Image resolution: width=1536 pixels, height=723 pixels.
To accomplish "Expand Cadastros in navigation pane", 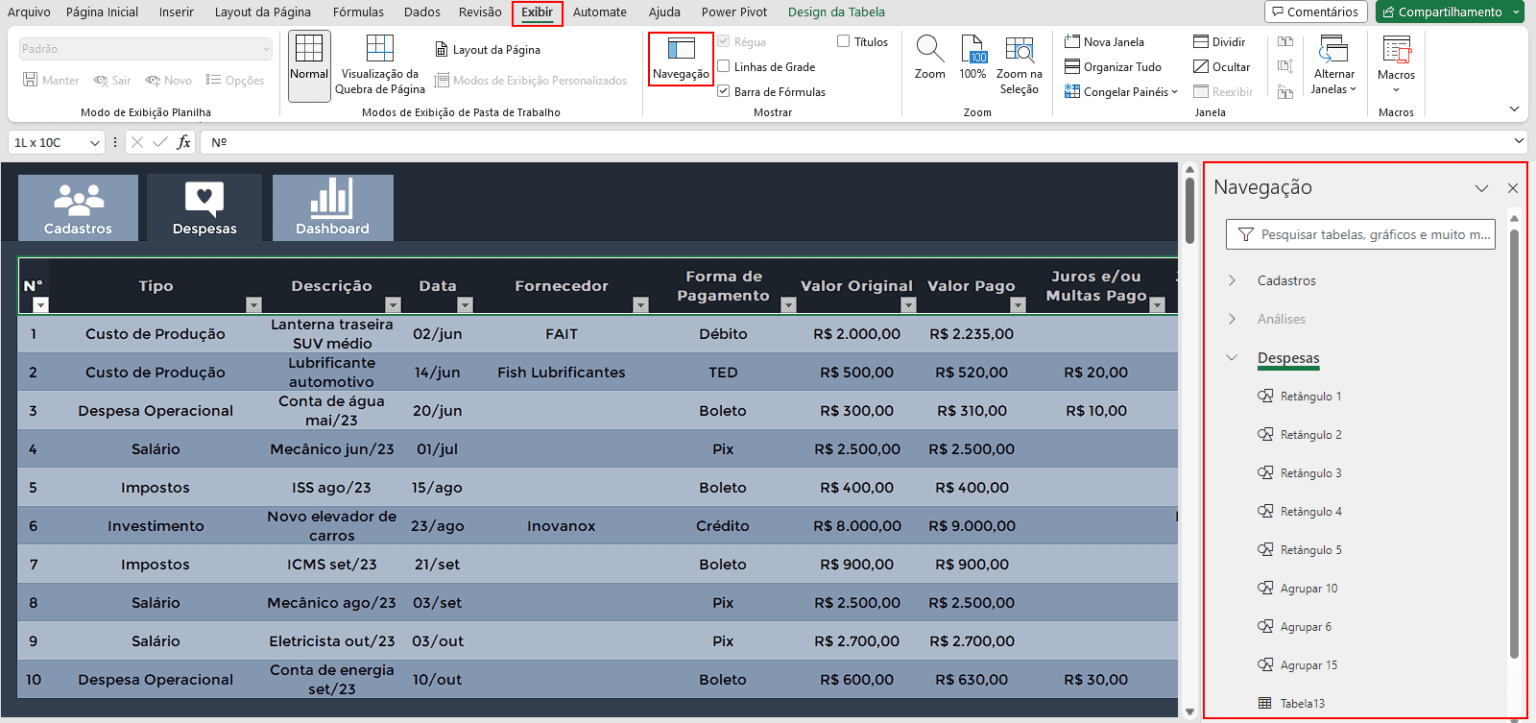I will 1232,281.
